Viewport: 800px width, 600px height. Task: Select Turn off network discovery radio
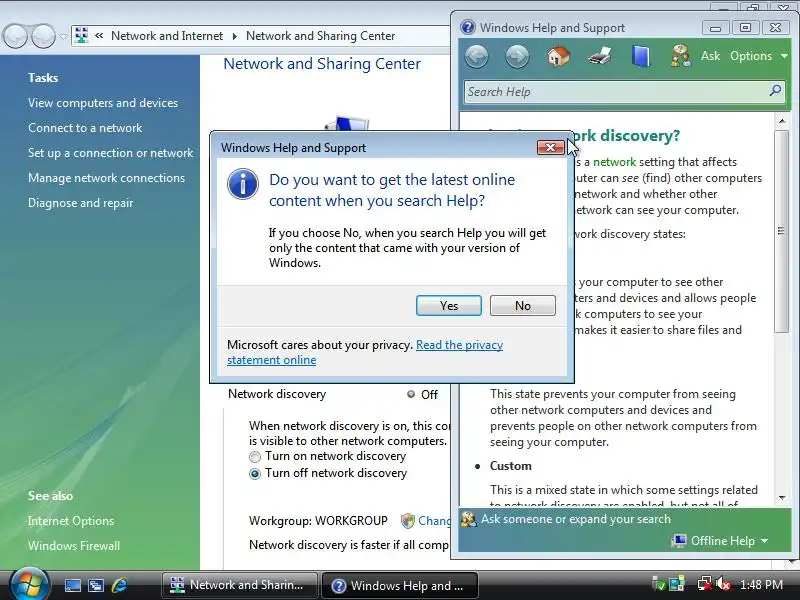[255, 474]
